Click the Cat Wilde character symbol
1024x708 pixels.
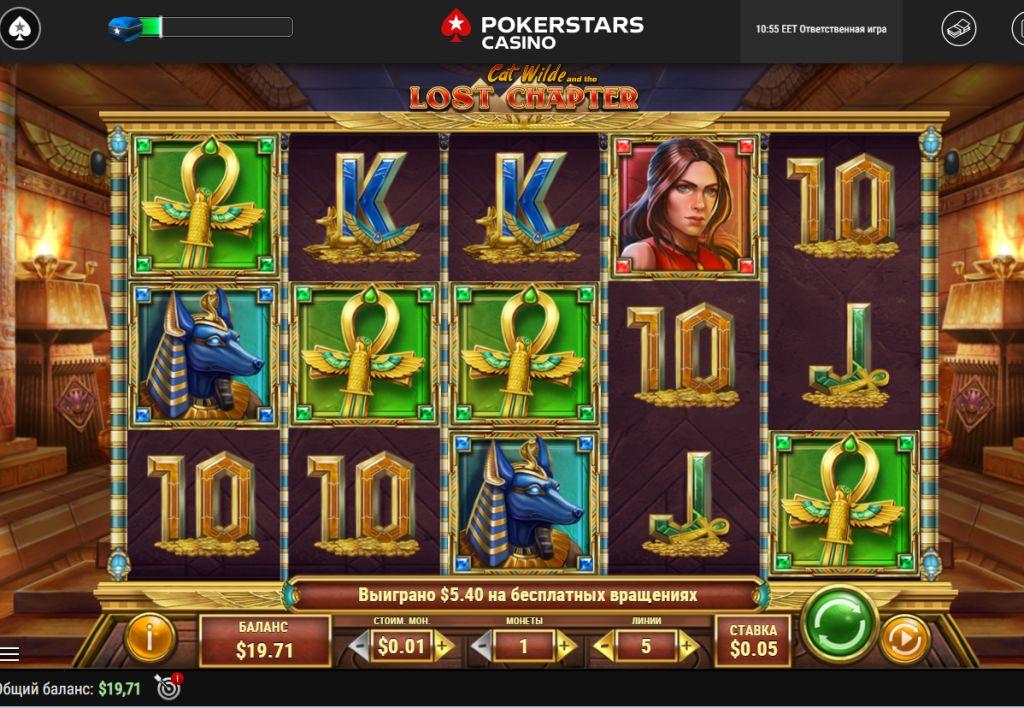tap(684, 206)
